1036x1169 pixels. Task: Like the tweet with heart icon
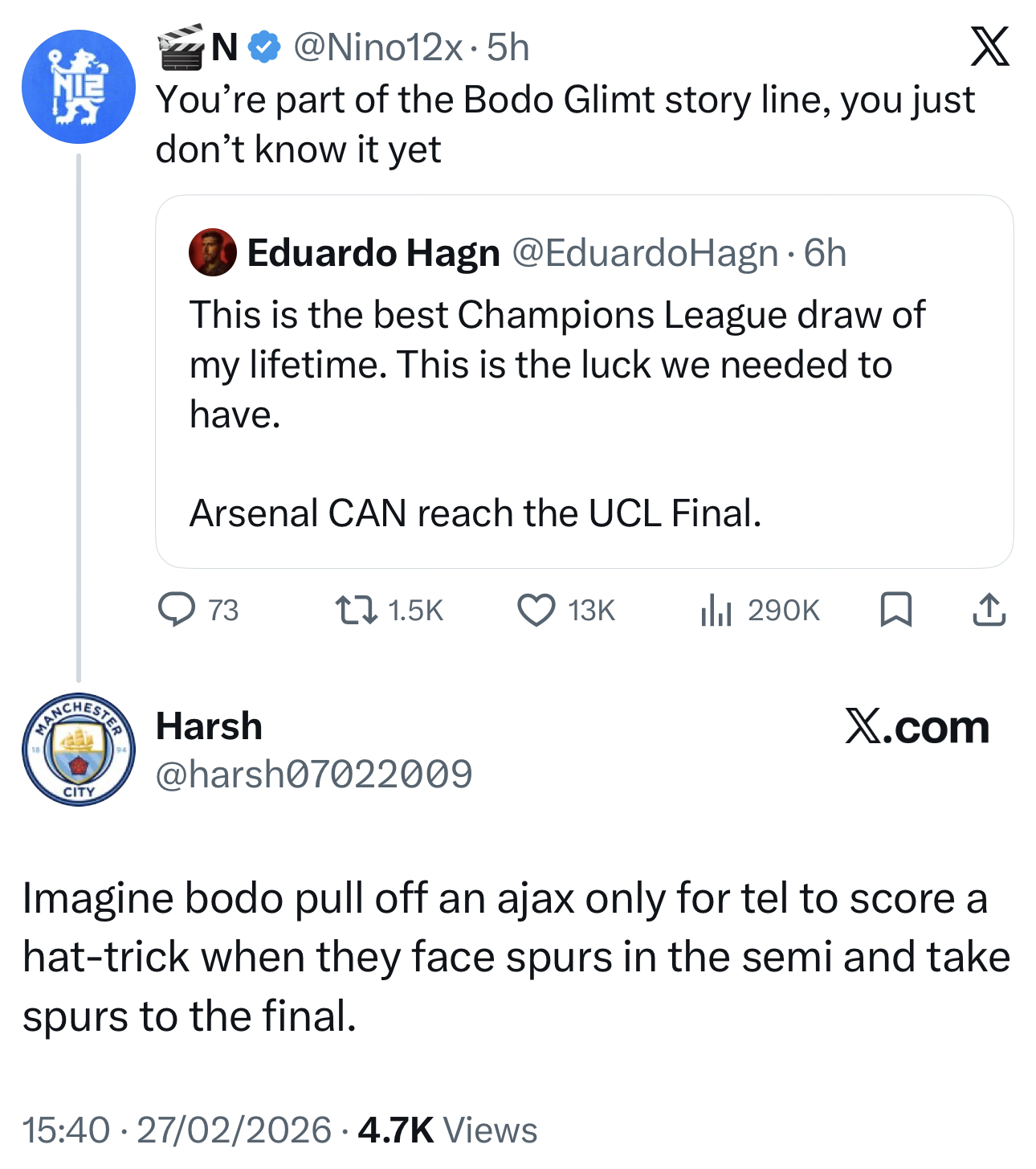tap(536, 610)
